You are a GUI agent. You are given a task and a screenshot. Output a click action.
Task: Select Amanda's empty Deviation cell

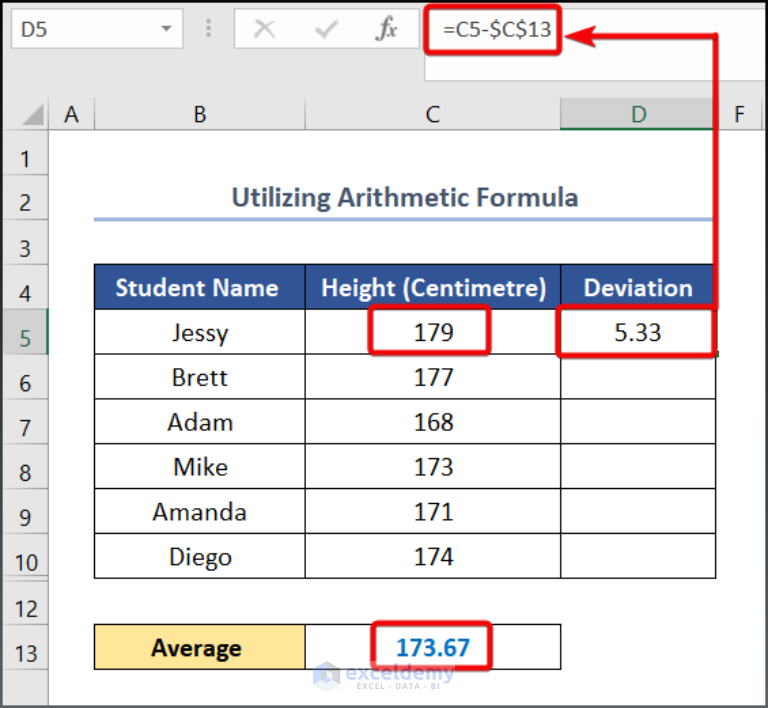point(638,512)
